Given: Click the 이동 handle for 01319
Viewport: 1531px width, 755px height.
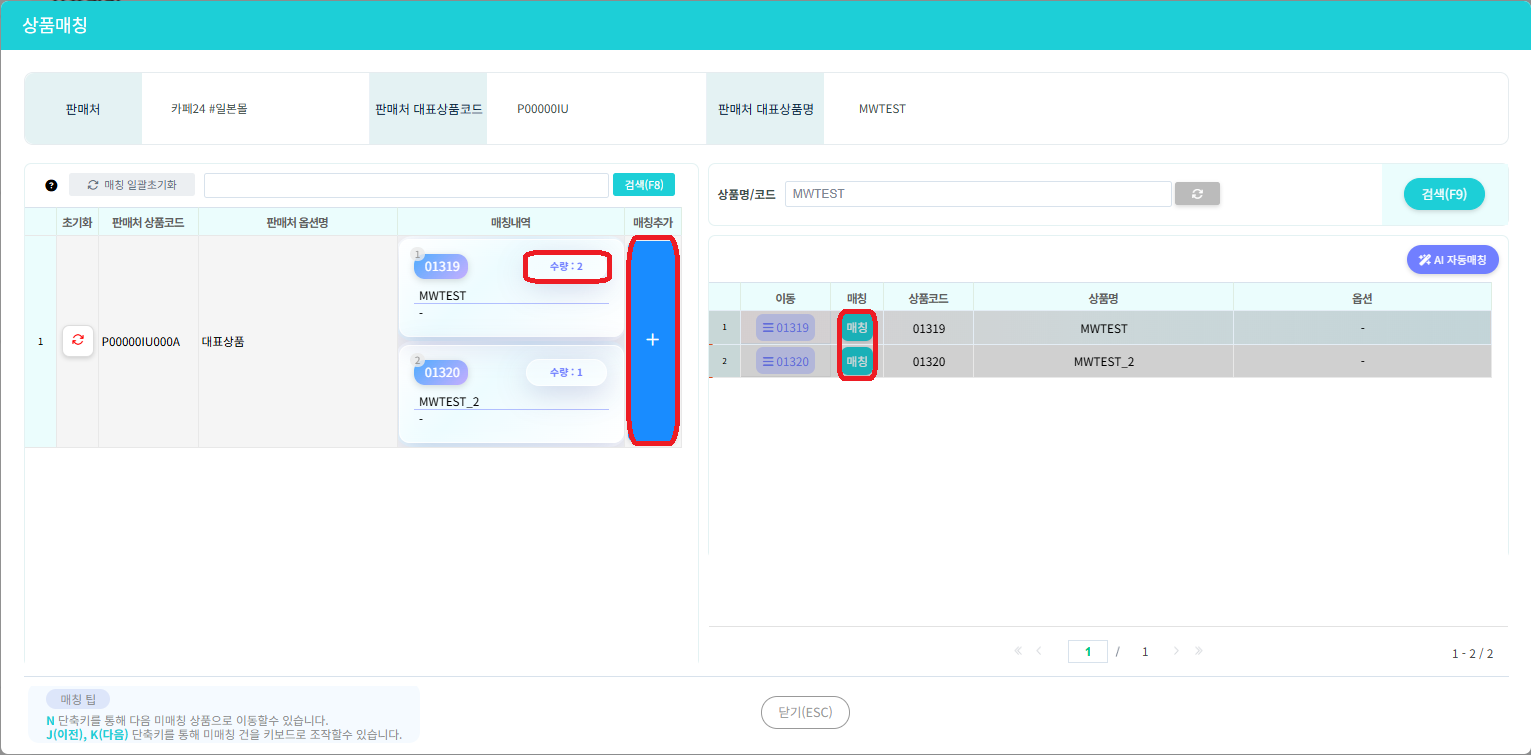Looking at the screenshot, I should 785,328.
